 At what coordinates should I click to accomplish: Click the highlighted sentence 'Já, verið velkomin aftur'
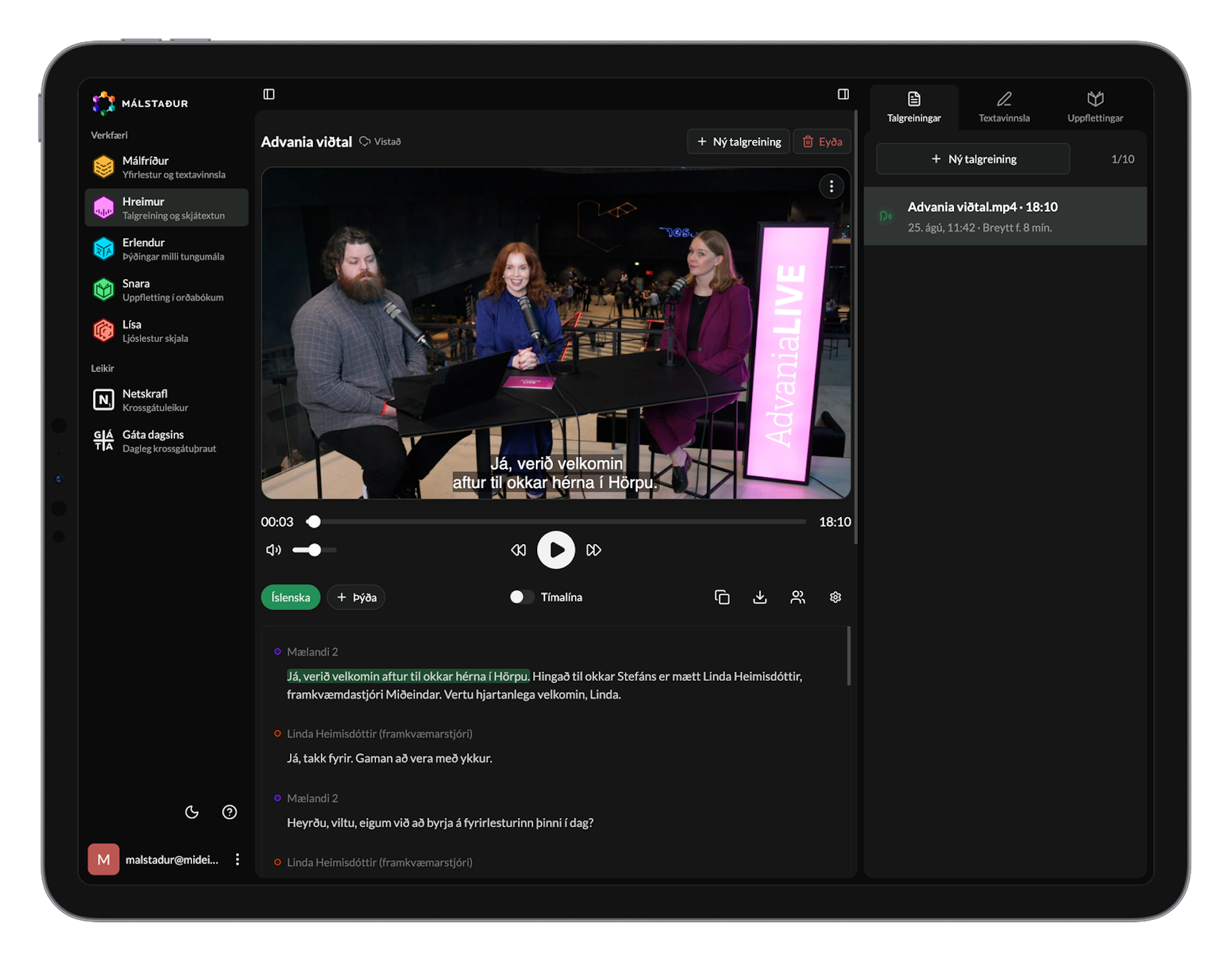(x=408, y=676)
